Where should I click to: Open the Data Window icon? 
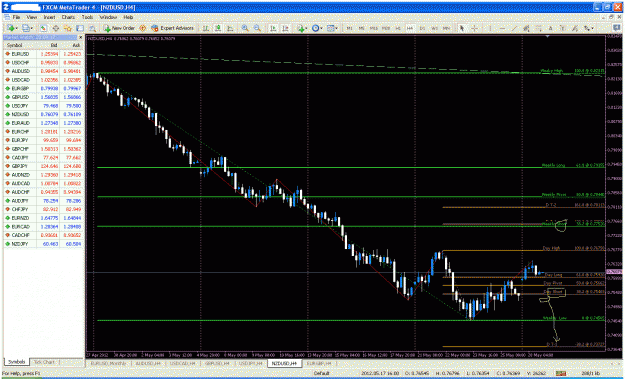pyautogui.click(x=56, y=28)
